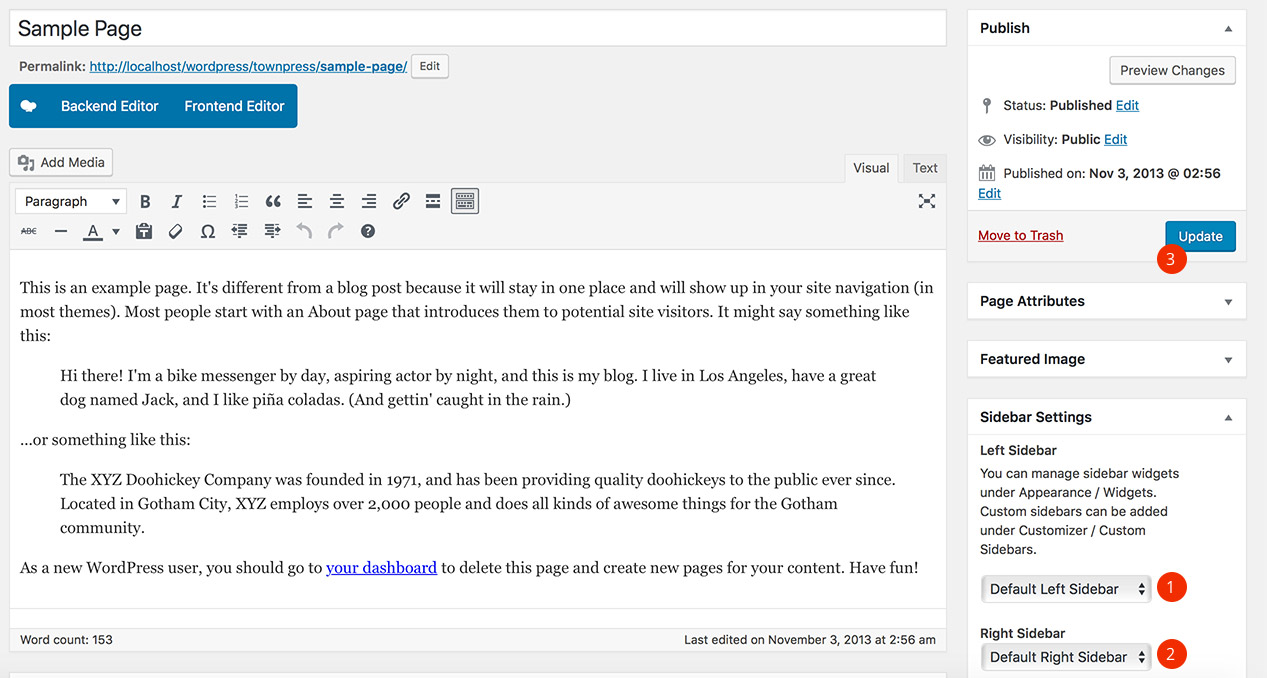This screenshot has height=678, width=1267.
Task: Click the paste as text icon
Action: click(144, 231)
